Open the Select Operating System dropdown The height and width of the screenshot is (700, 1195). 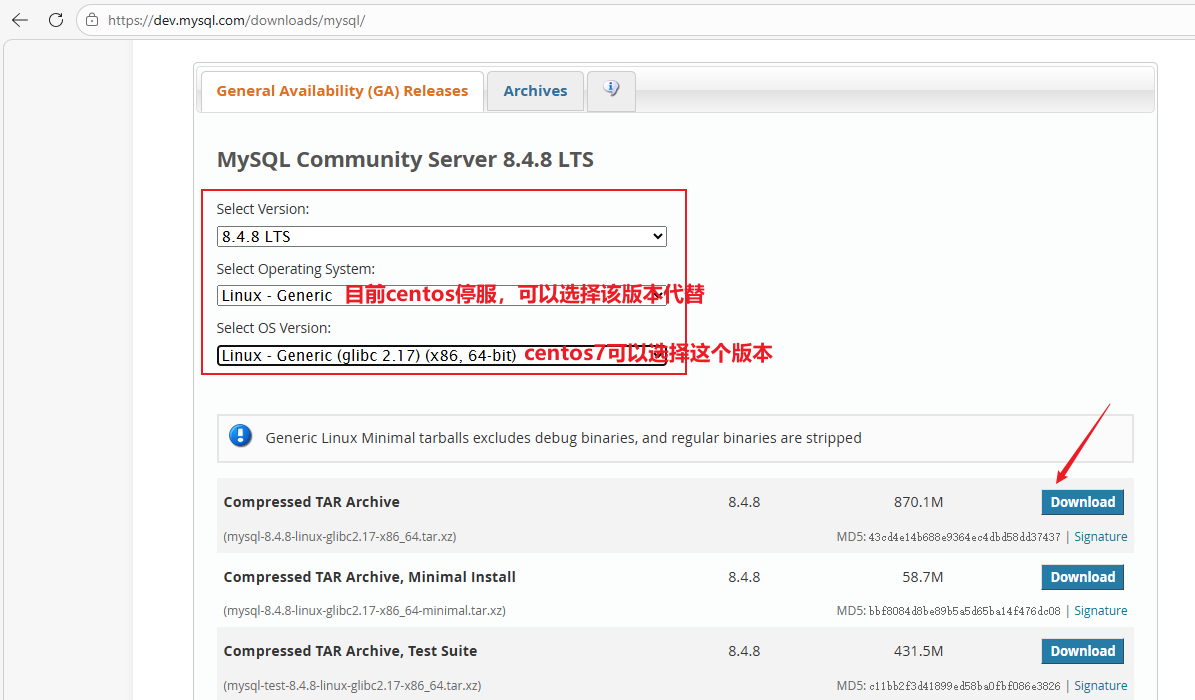(441, 295)
